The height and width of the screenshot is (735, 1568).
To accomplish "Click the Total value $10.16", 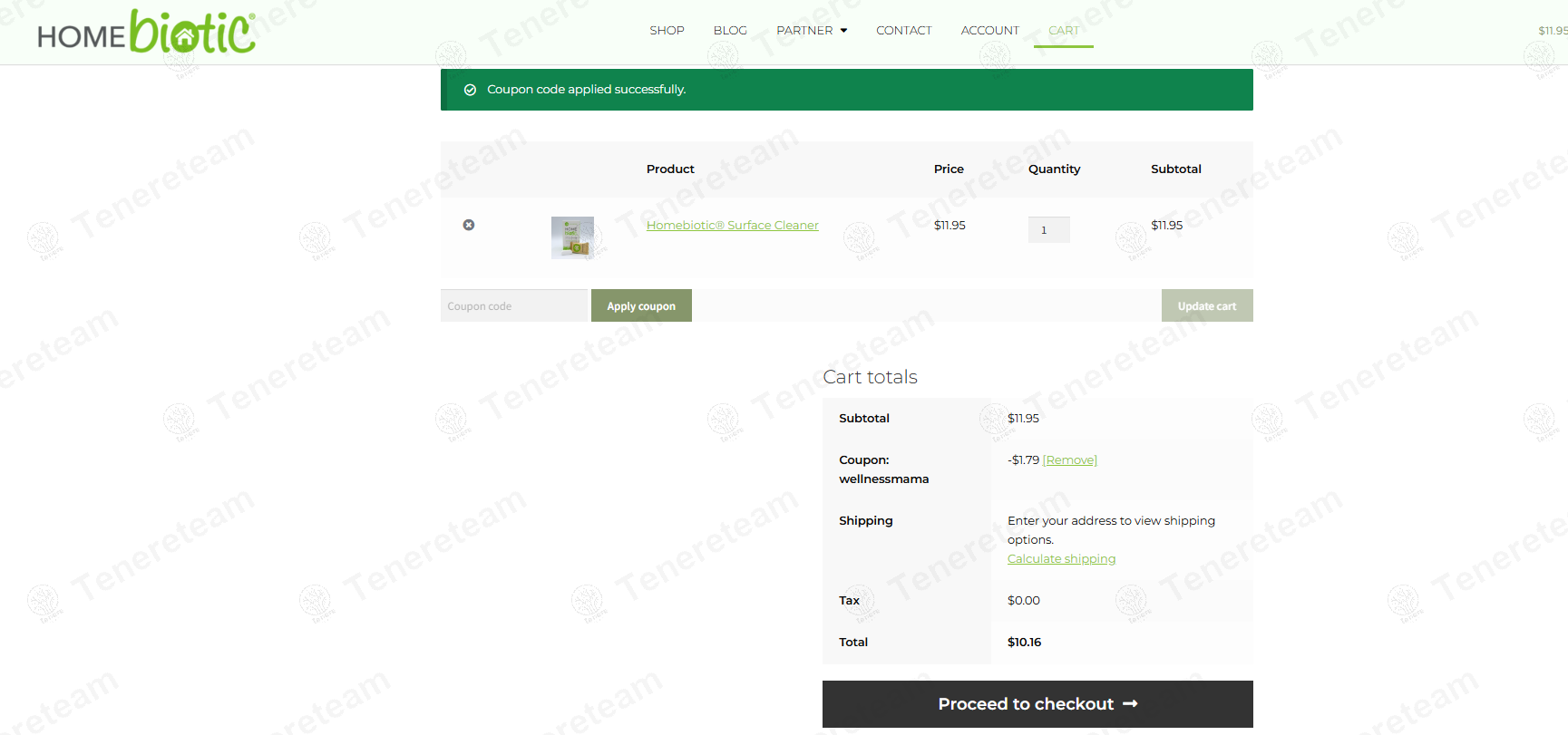I will 1024,642.
